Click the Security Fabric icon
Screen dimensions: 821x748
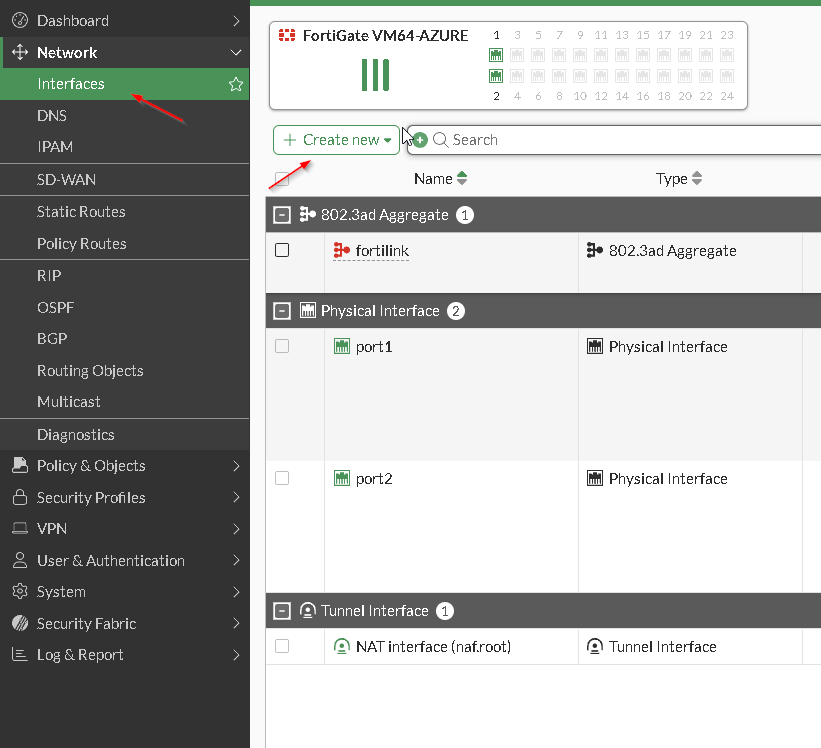(x=19, y=624)
